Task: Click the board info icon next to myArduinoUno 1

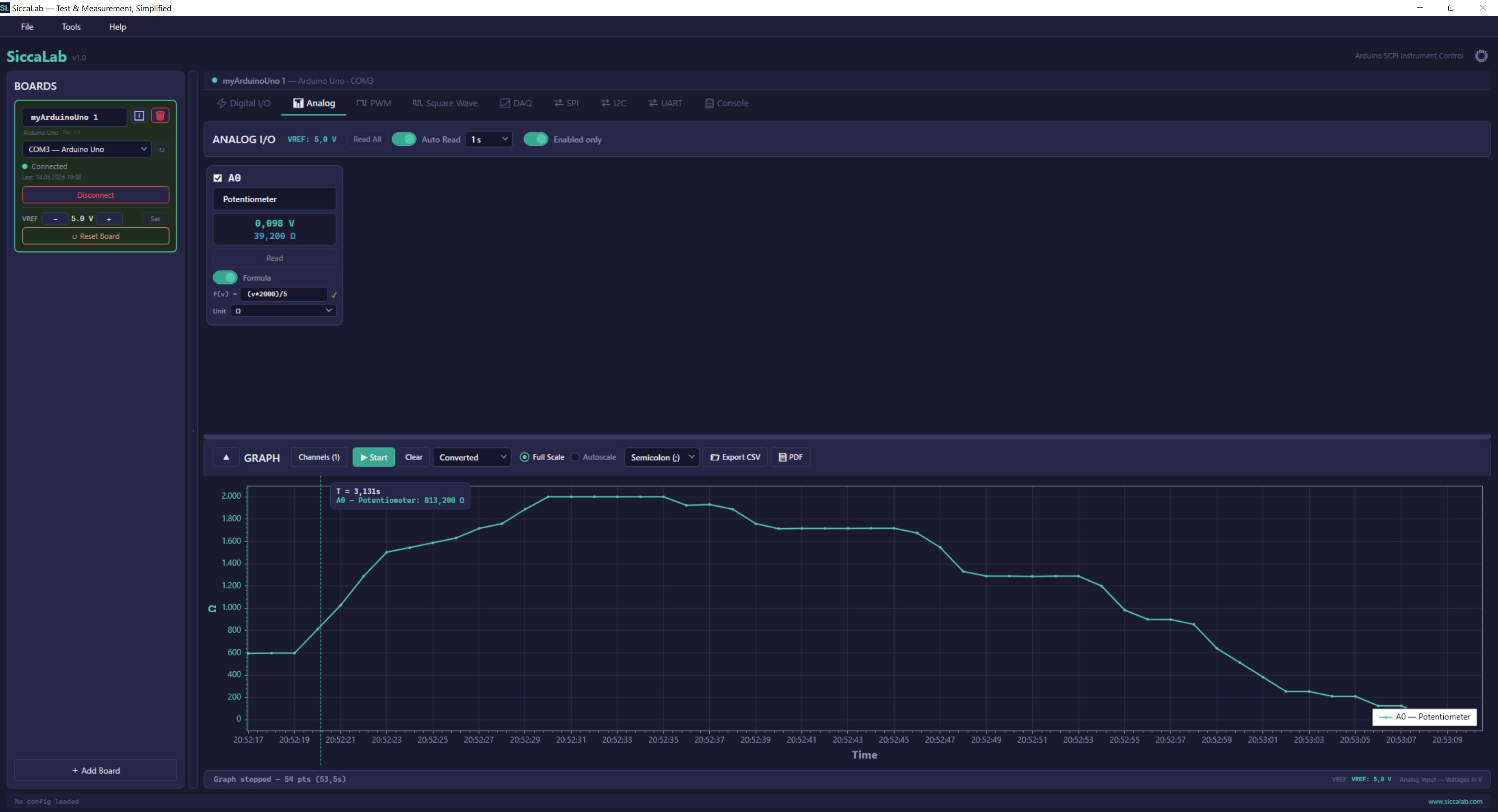Action: point(139,116)
